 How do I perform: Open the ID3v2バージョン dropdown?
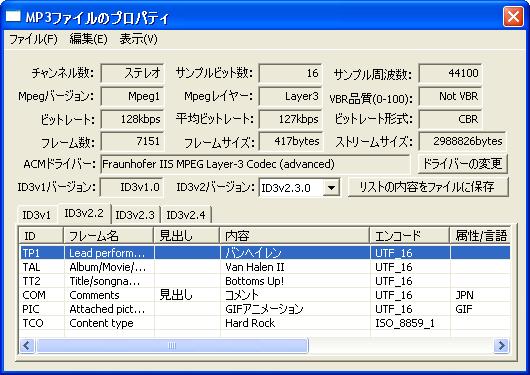click(331, 187)
